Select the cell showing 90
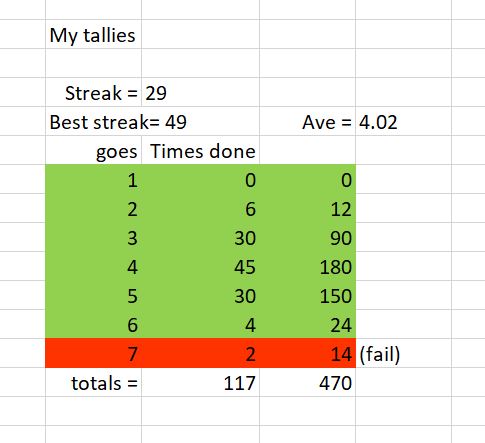Image resolution: width=485 pixels, height=443 pixels. coord(307,237)
